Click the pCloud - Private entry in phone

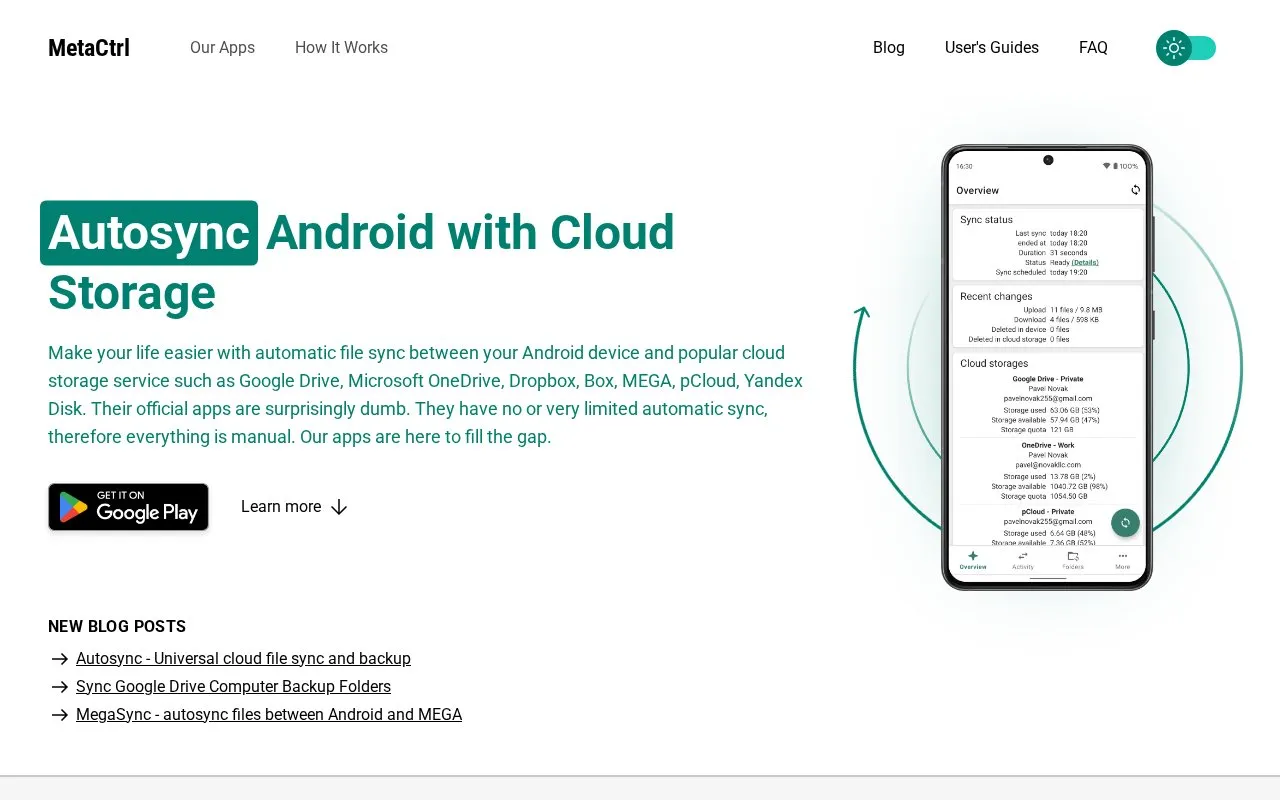[1047, 511]
